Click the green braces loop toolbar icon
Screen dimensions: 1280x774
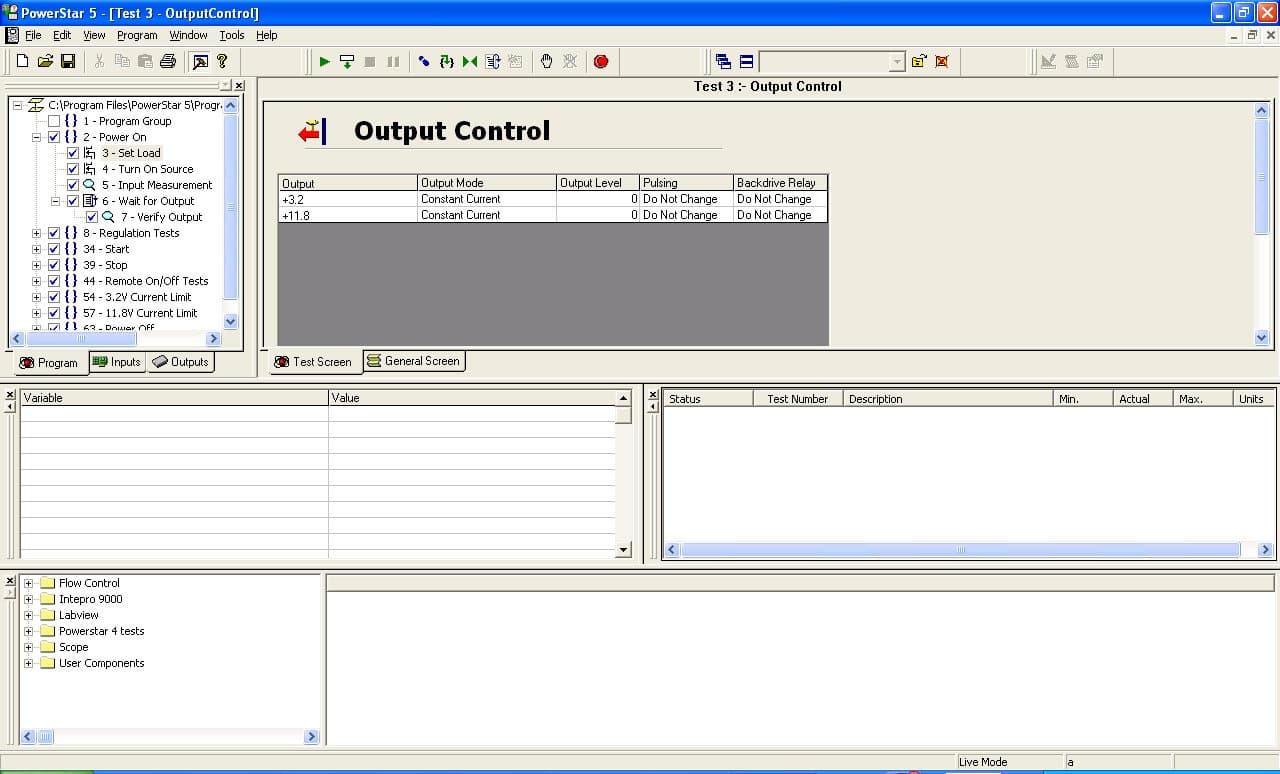point(447,61)
